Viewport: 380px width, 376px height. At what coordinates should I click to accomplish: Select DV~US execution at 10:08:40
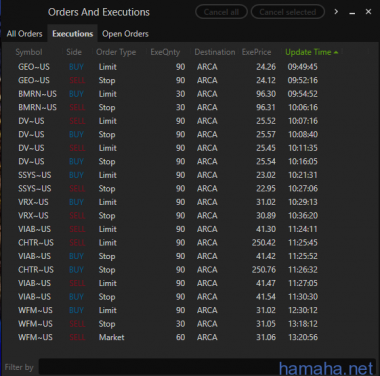[x=190, y=134]
